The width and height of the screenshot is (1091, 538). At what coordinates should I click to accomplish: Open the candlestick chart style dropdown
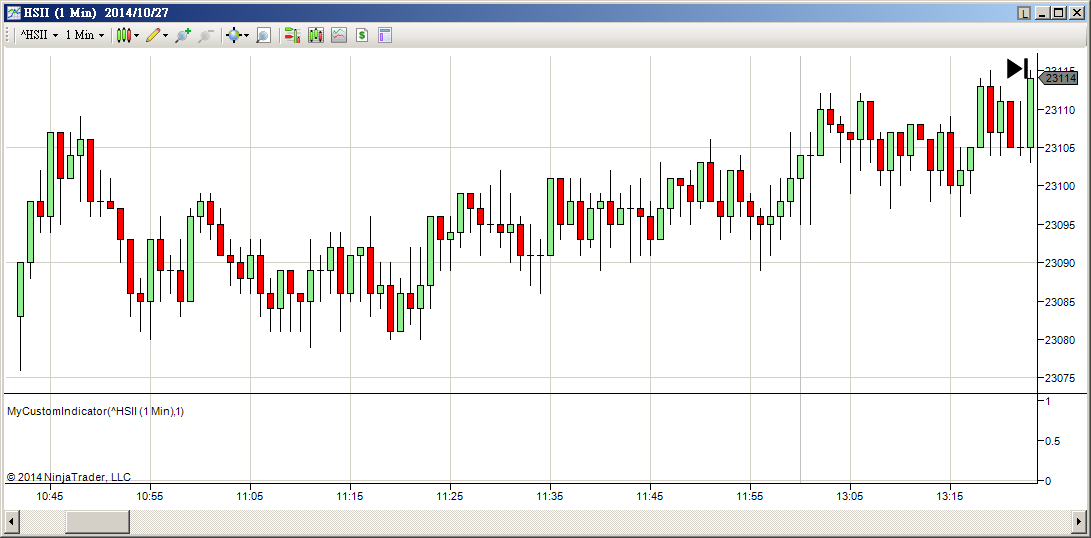click(128, 35)
